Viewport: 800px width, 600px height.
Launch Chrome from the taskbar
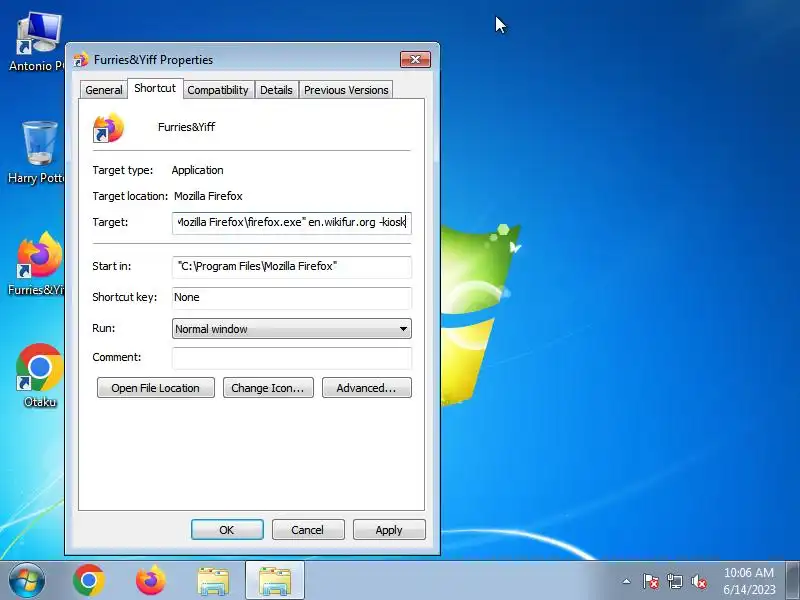click(89, 581)
